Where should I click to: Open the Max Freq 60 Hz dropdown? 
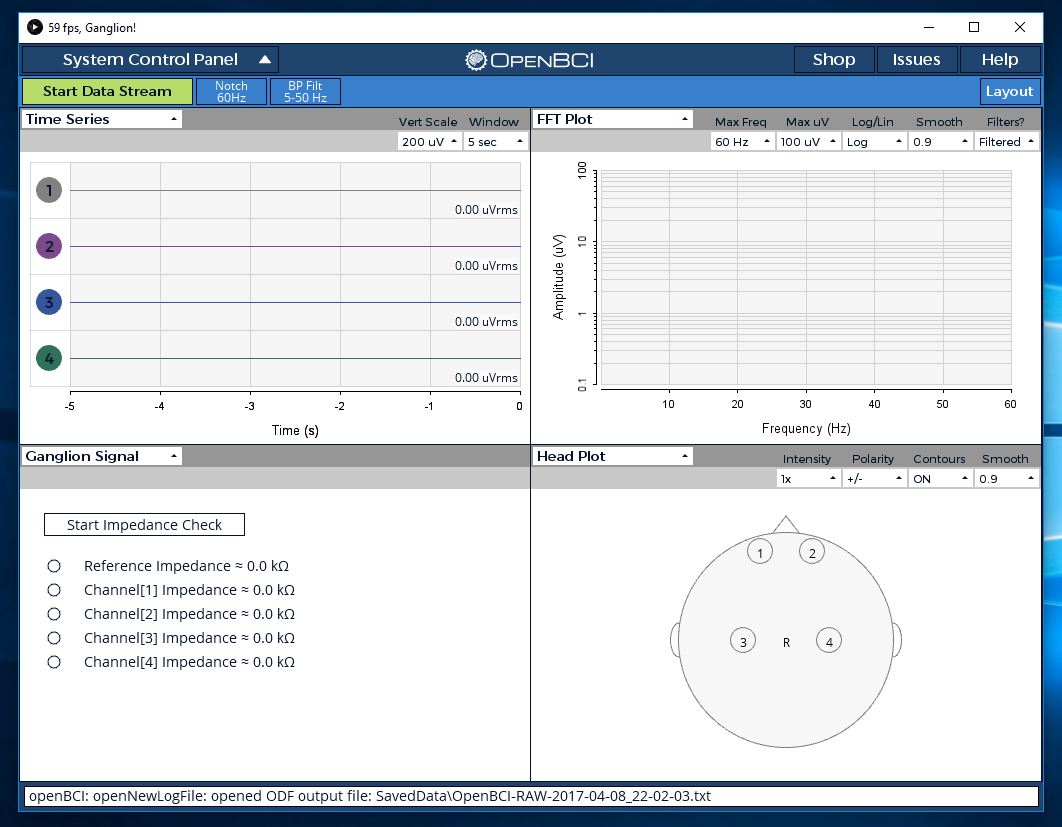point(744,141)
